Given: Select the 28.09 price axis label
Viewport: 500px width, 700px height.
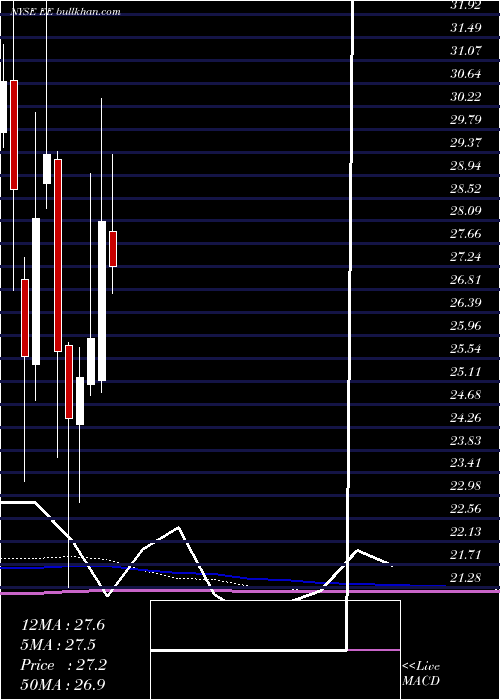Looking at the screenshot, I should click(x=466, y=211).
